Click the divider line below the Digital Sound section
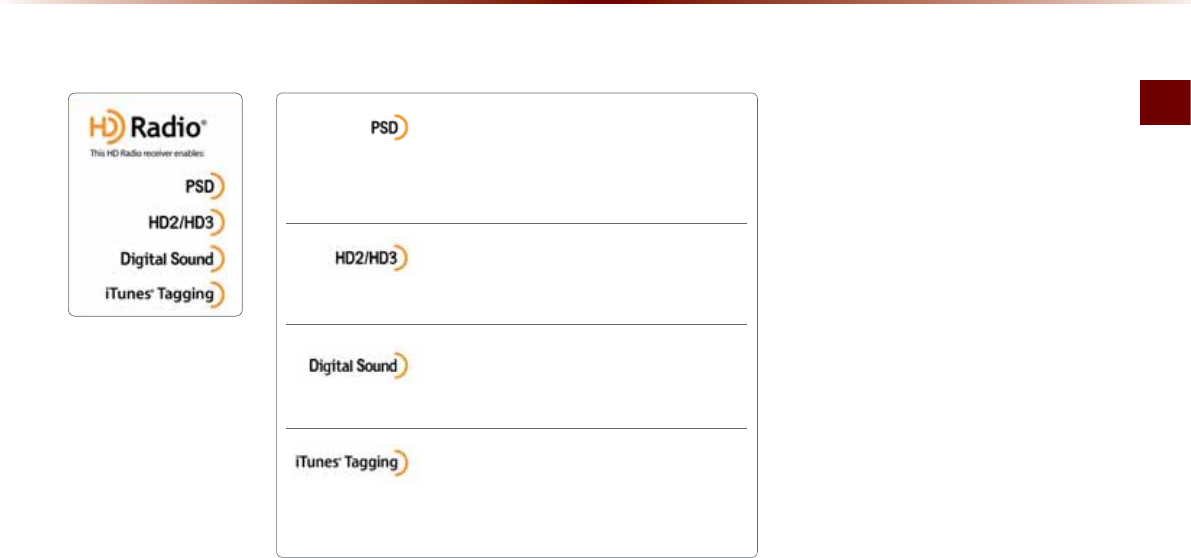This screenshot has height=558, width=1191. 516,429
